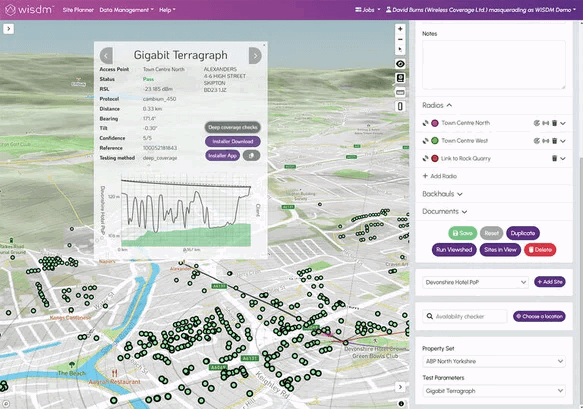Zoom in on the map
Screen dimensions: 583x409
[400, 29]
